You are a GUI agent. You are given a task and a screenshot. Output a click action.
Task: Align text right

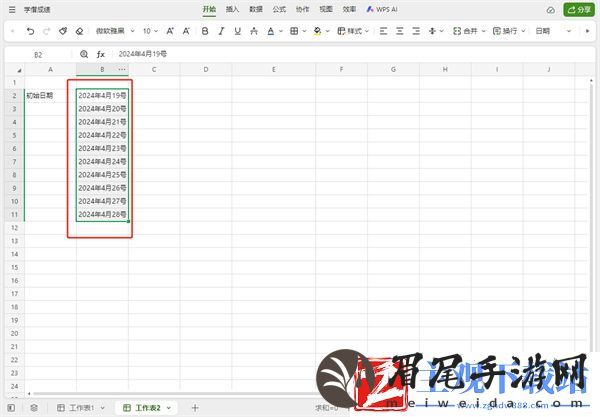416,31
